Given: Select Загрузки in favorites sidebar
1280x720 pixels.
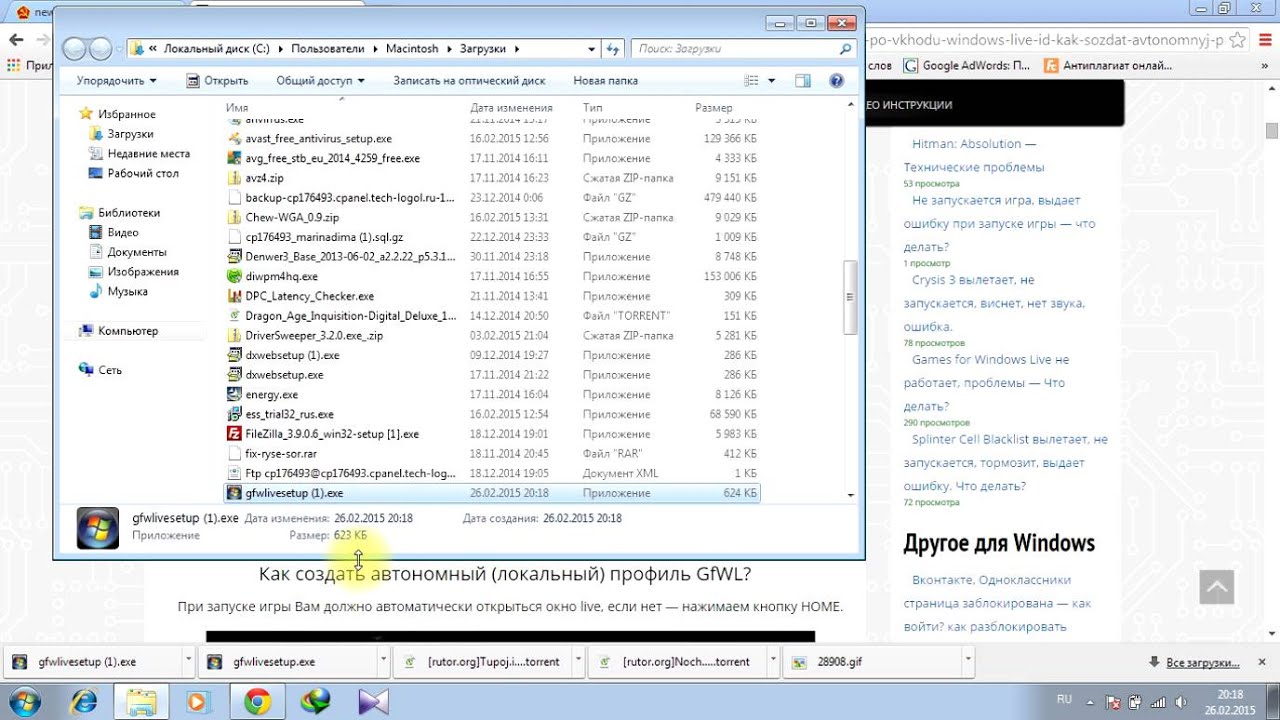Looking at the screenshot, I should tap(131, 134).
